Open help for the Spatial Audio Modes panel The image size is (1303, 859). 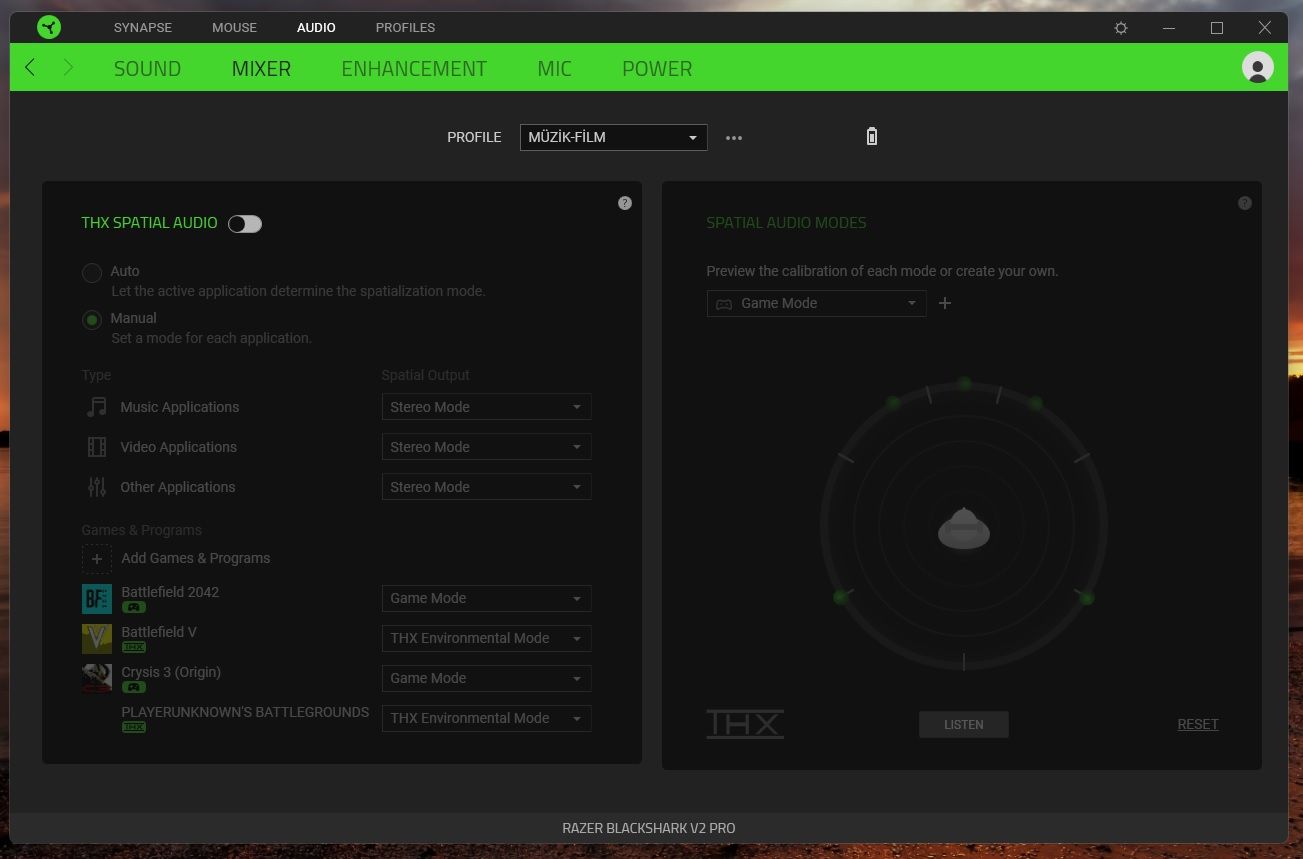(1245, 203)
